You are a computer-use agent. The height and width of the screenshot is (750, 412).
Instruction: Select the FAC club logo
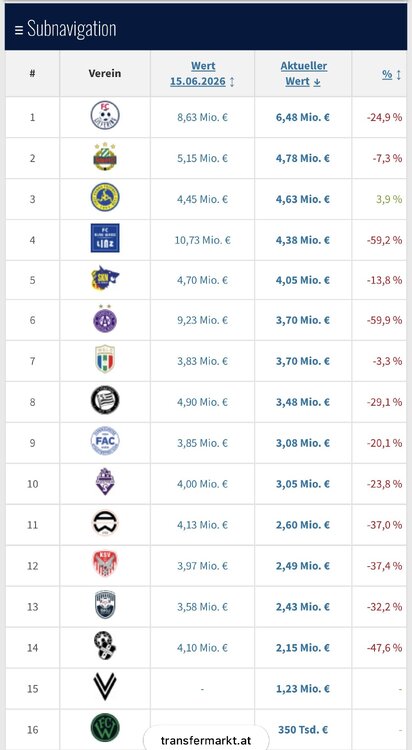pyautogui.click(x=105, y=441)
